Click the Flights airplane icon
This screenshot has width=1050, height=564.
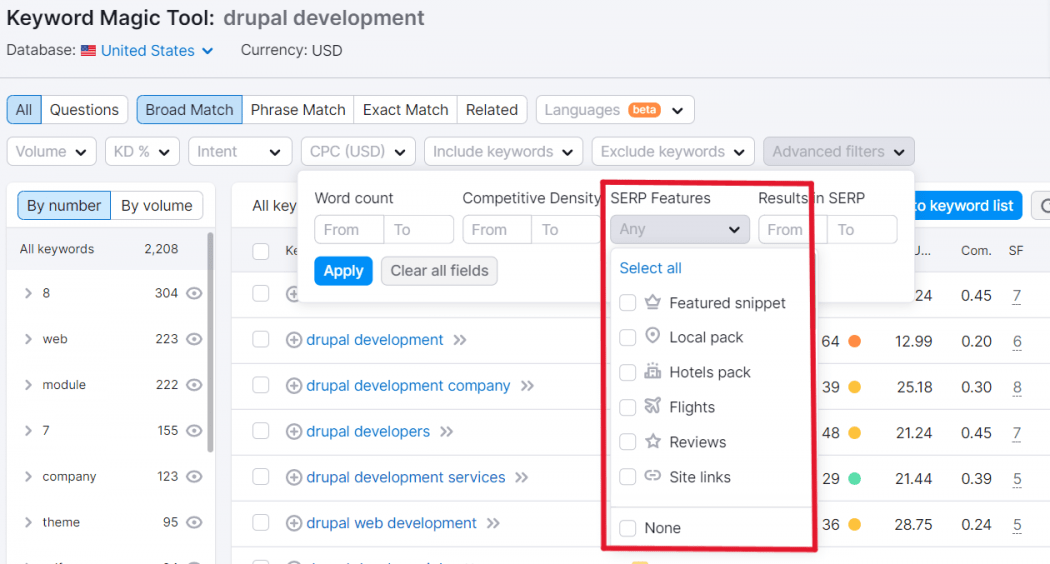652,406
